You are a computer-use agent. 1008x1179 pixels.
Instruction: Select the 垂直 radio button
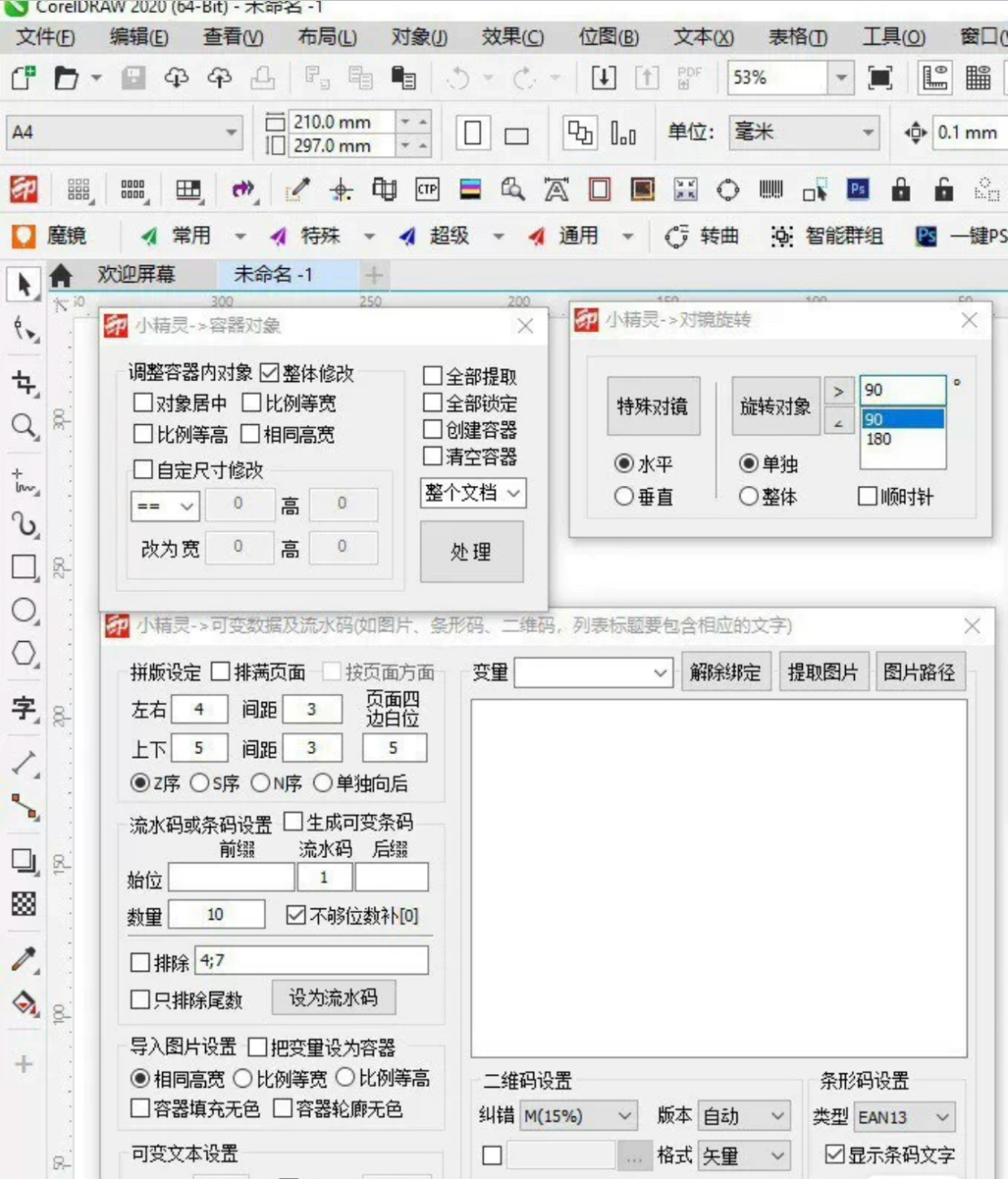[x=624, y=496]
